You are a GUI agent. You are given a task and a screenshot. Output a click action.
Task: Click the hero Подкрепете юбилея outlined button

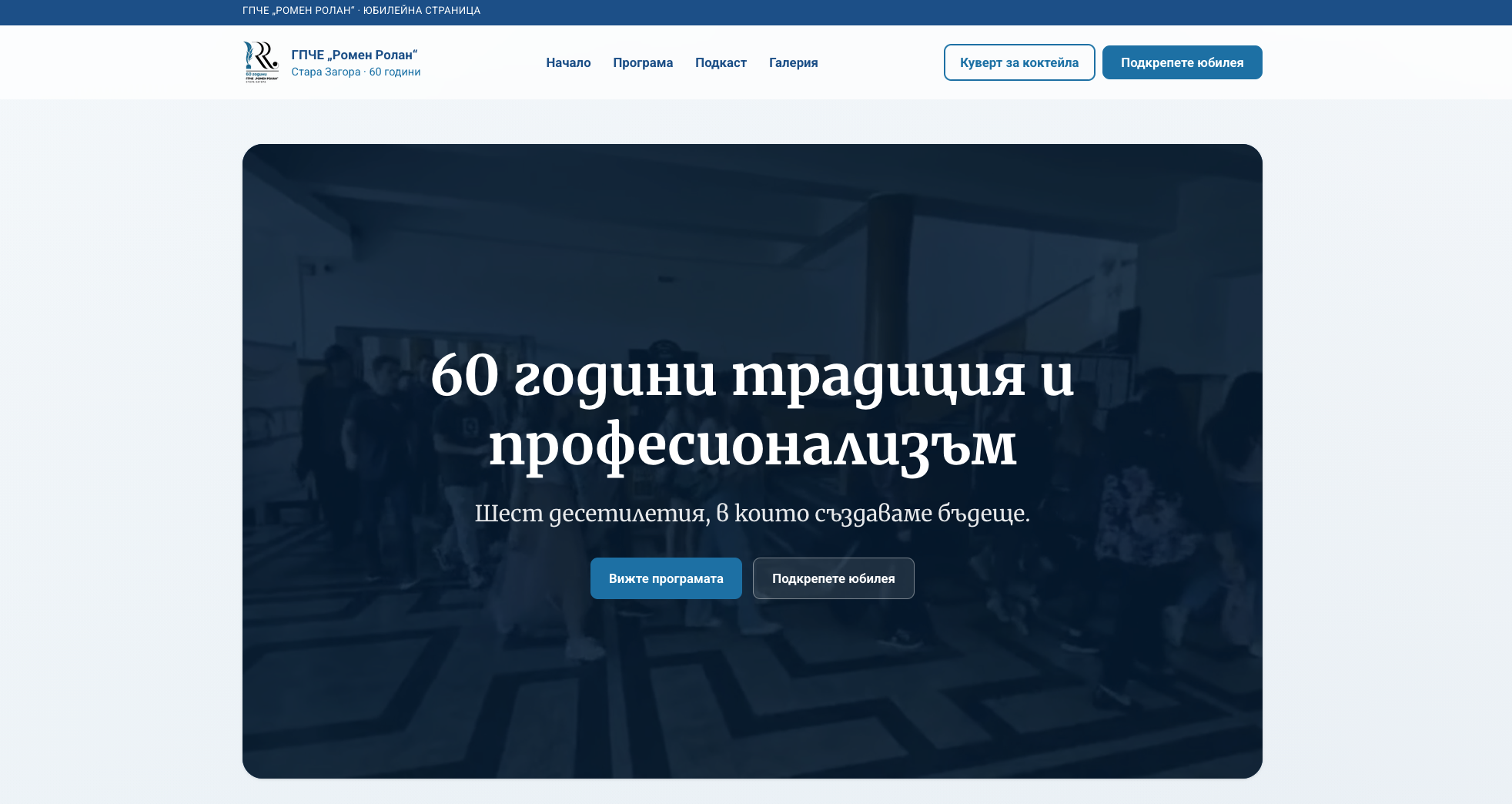click(833, 578)
